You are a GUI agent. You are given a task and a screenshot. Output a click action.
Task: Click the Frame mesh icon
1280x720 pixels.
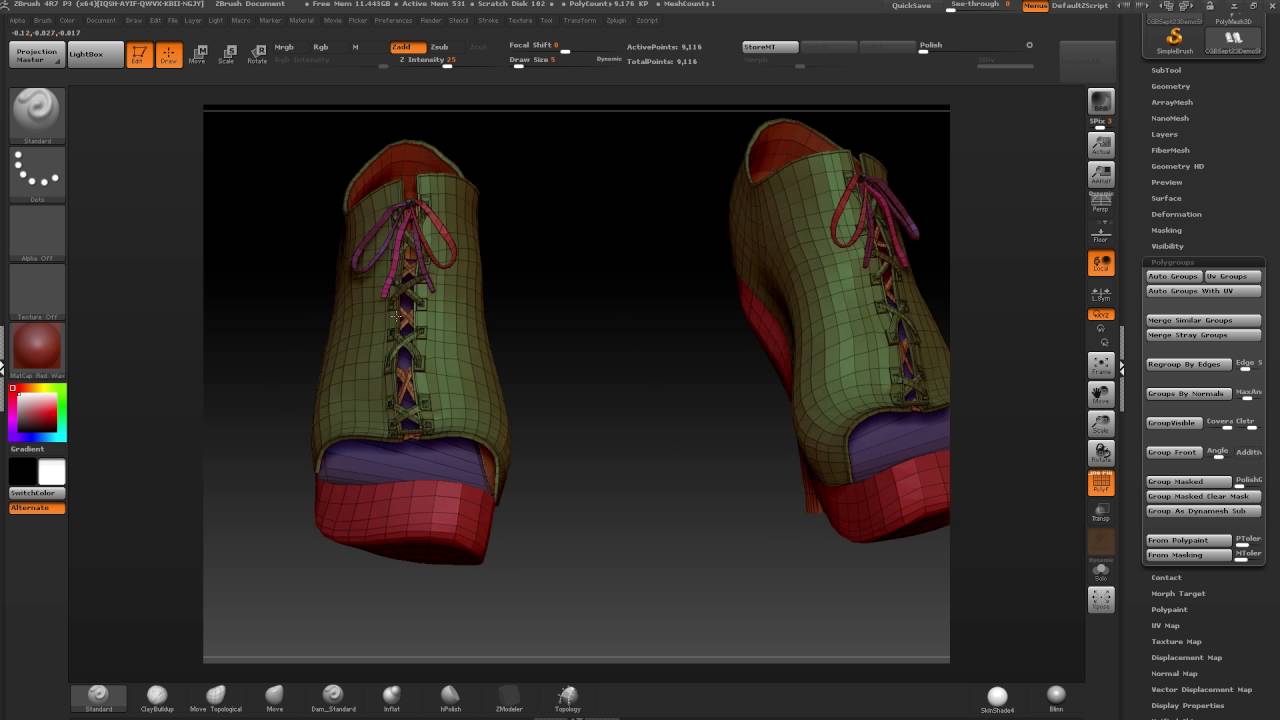(x=1101, y=365)
